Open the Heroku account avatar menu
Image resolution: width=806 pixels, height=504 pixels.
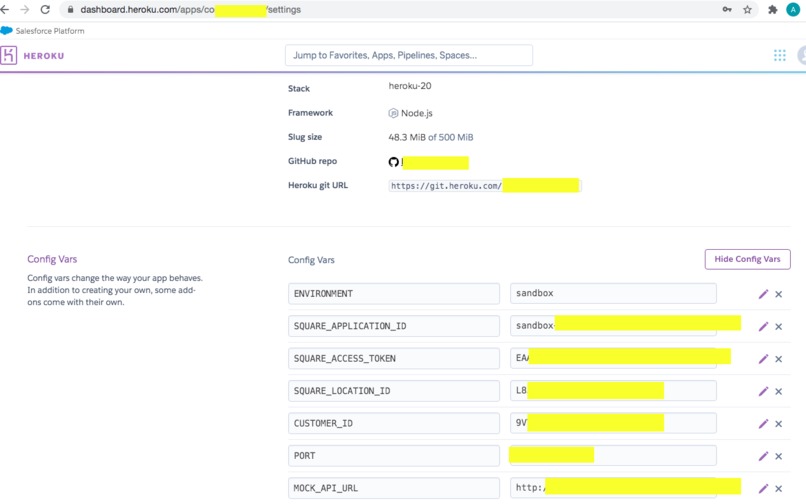coord(802,55)
